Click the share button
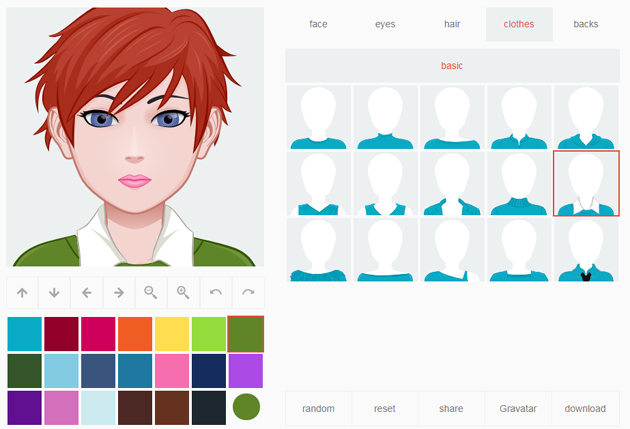 click(x=452, y=409)
